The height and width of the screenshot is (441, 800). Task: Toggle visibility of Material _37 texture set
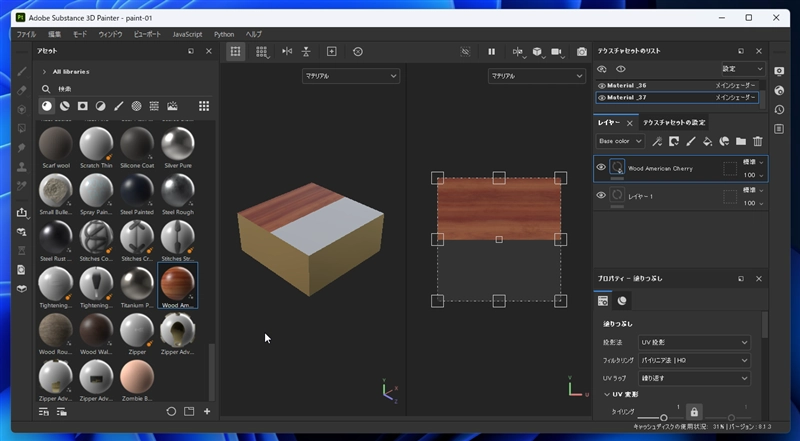point(602,97)
